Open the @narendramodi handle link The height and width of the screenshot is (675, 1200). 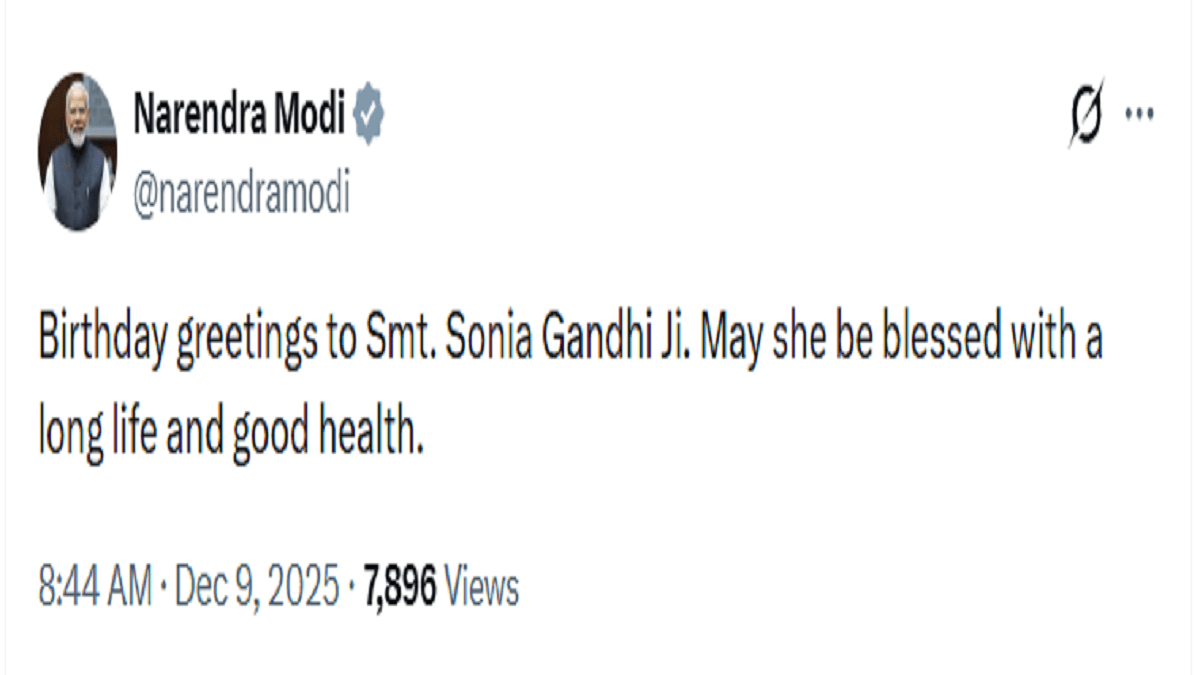(x=241, y=192)
